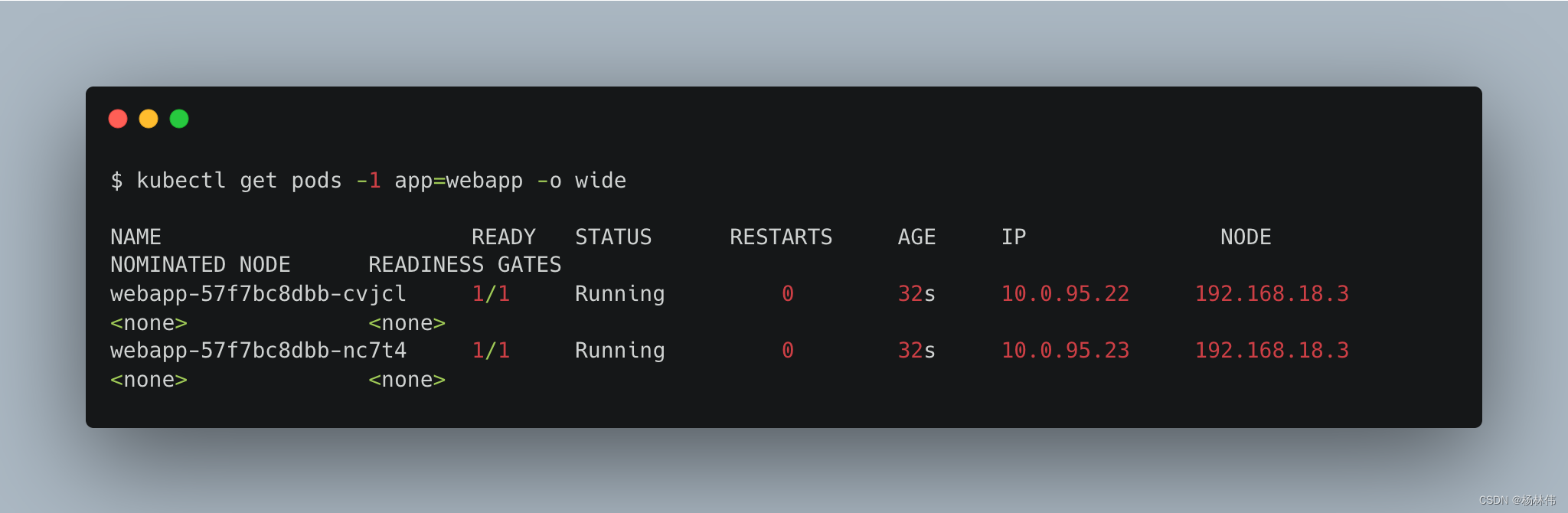Viewport: 1568px width, 513px height.
Task: Click the STATUS column header
Action: click(613, 237)
